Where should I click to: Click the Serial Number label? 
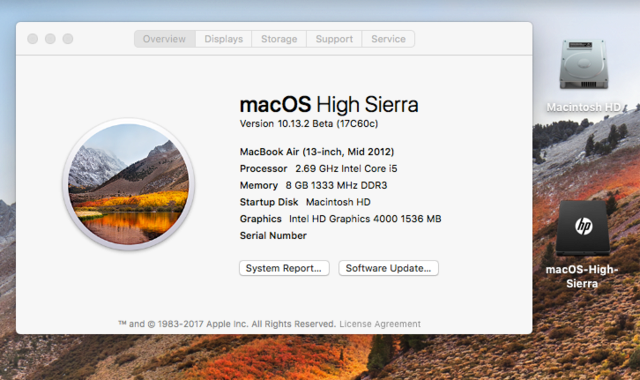click(273, 236)
